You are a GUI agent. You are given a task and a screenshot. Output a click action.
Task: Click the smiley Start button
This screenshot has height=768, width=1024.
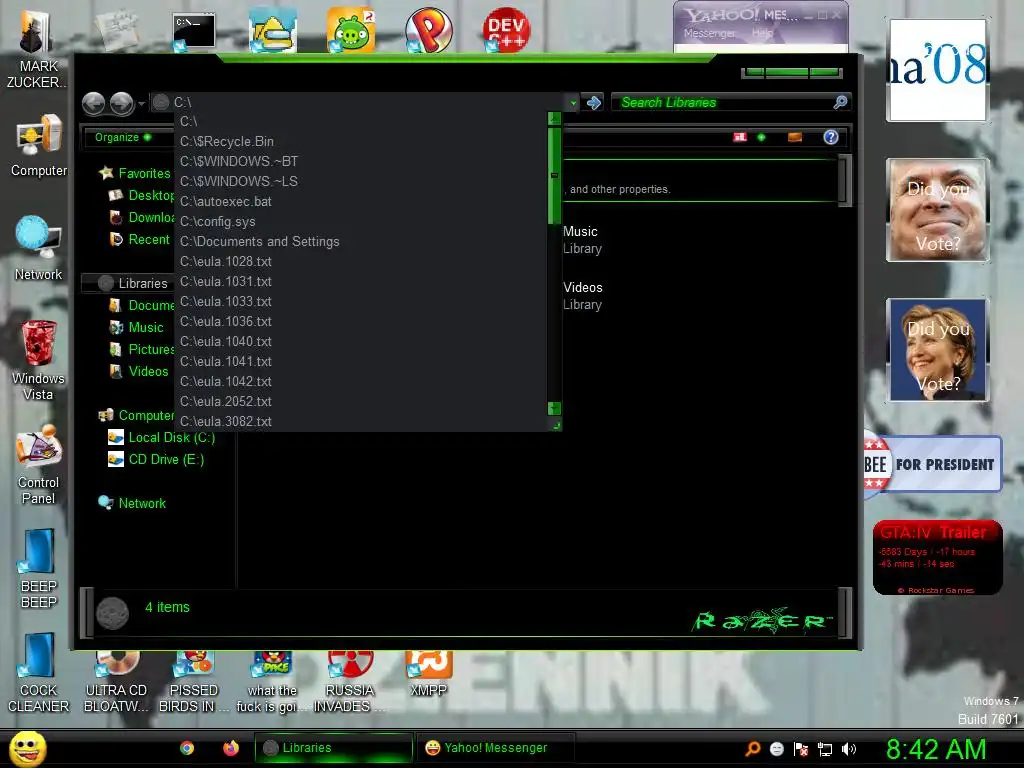click(27, 749)
